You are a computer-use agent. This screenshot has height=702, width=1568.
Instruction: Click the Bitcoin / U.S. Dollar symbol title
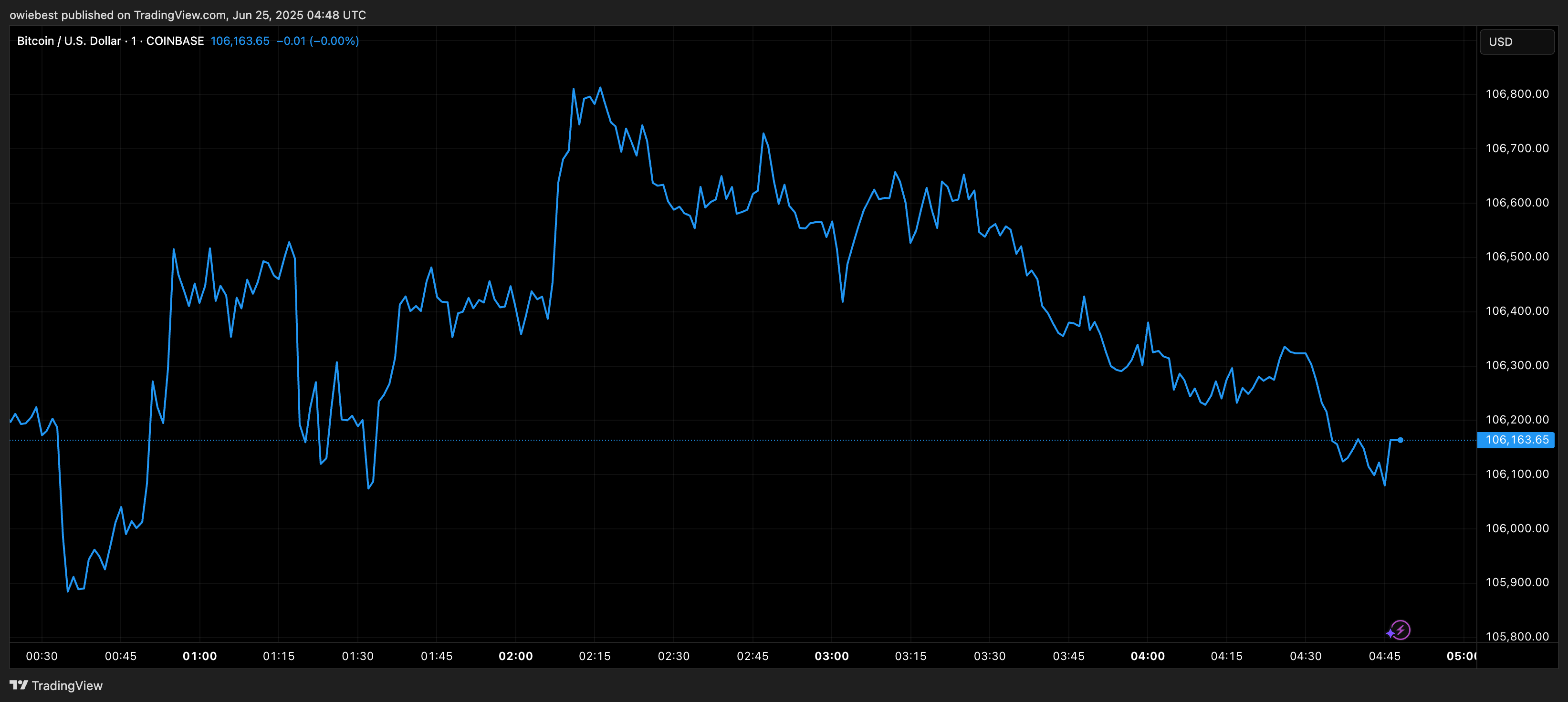pos(69,41)
